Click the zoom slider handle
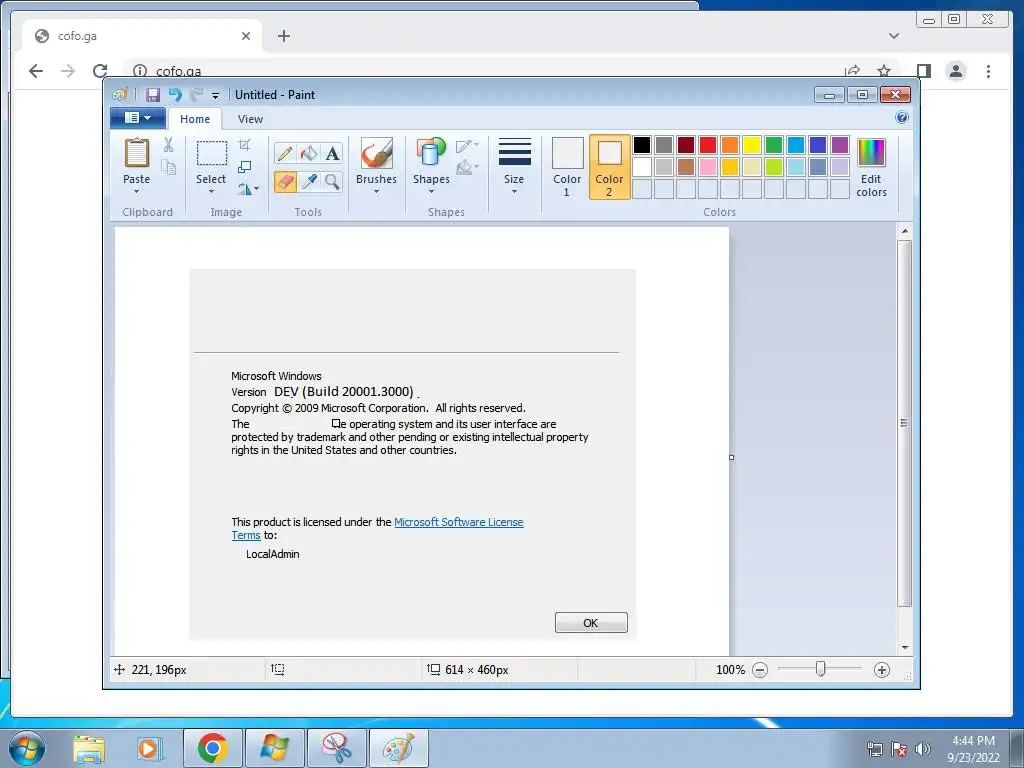The height and width of the screenshot is (768, 1024). click(820, 669)
